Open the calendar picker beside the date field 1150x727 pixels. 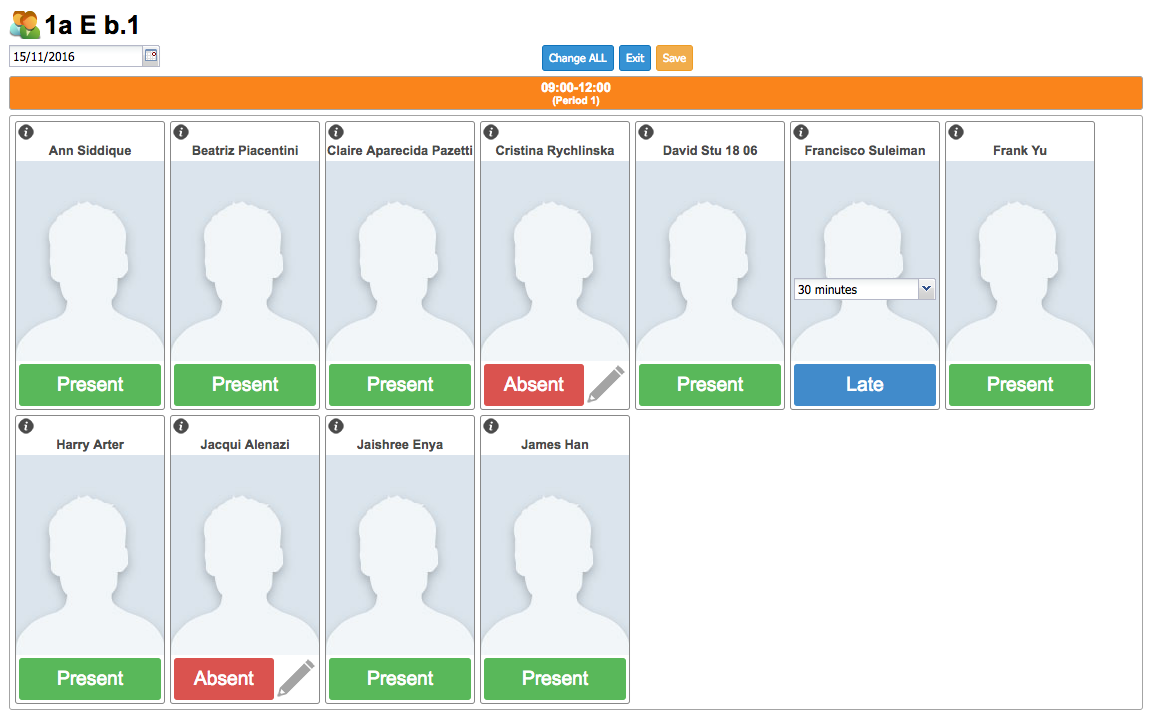150,56
